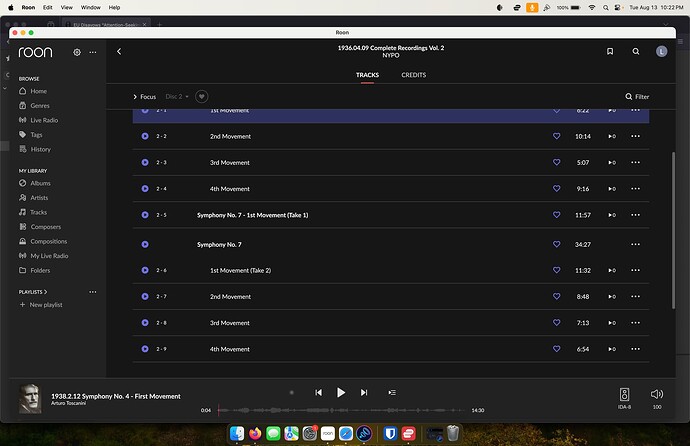Click the Toscanini album art thumbnail

(30, 398)
